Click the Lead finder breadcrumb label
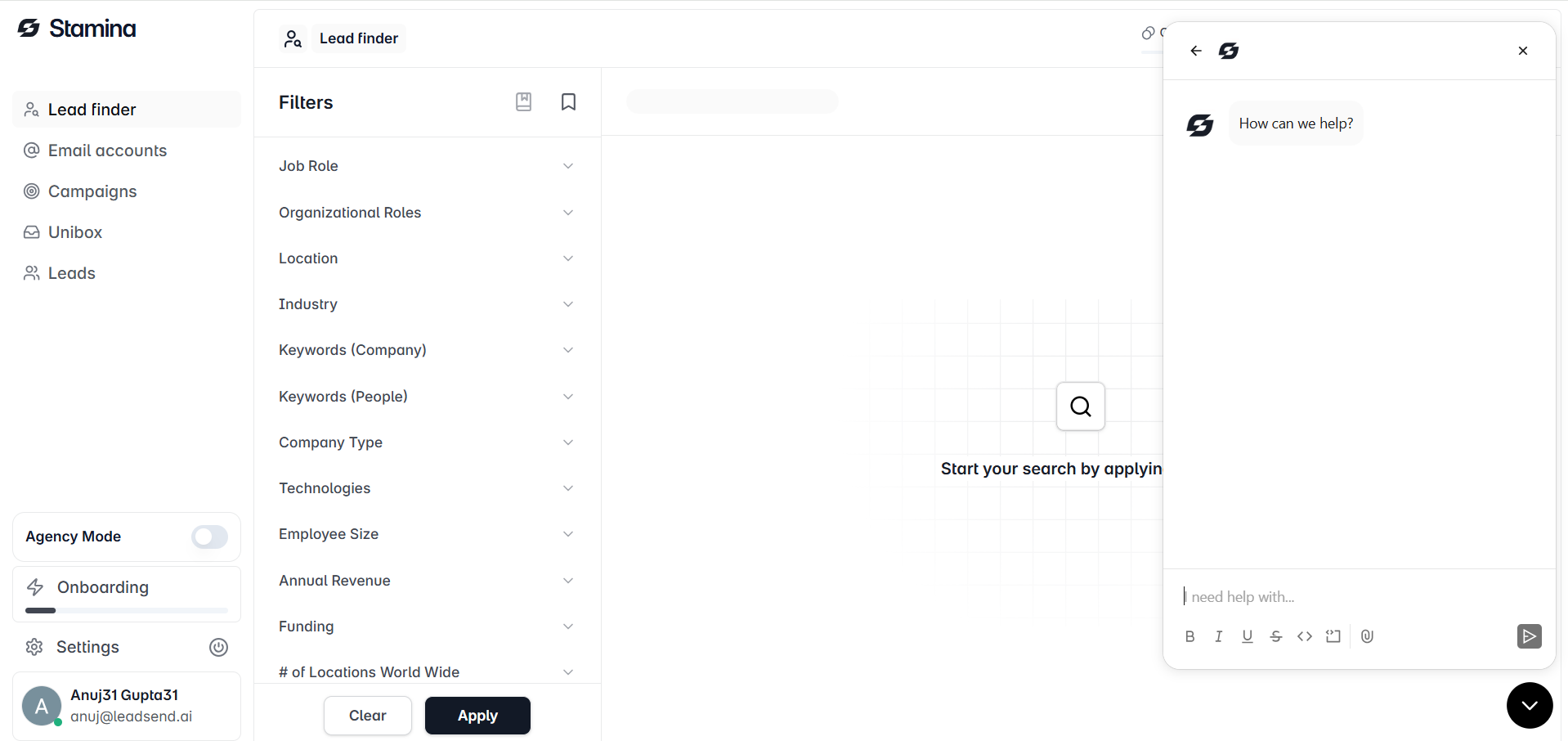 pos(359,38)
